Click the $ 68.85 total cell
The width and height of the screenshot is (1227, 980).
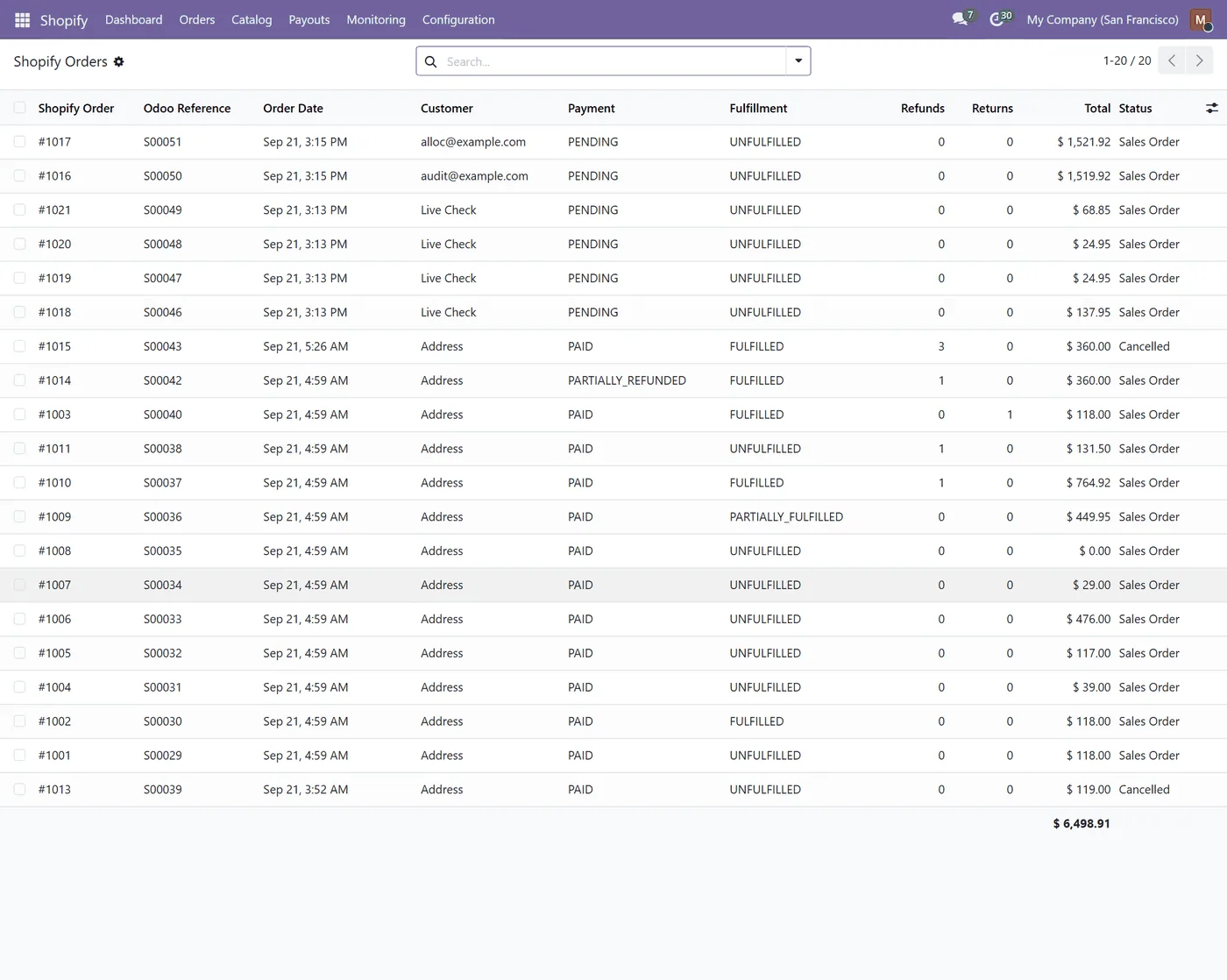coord(1091,210)
